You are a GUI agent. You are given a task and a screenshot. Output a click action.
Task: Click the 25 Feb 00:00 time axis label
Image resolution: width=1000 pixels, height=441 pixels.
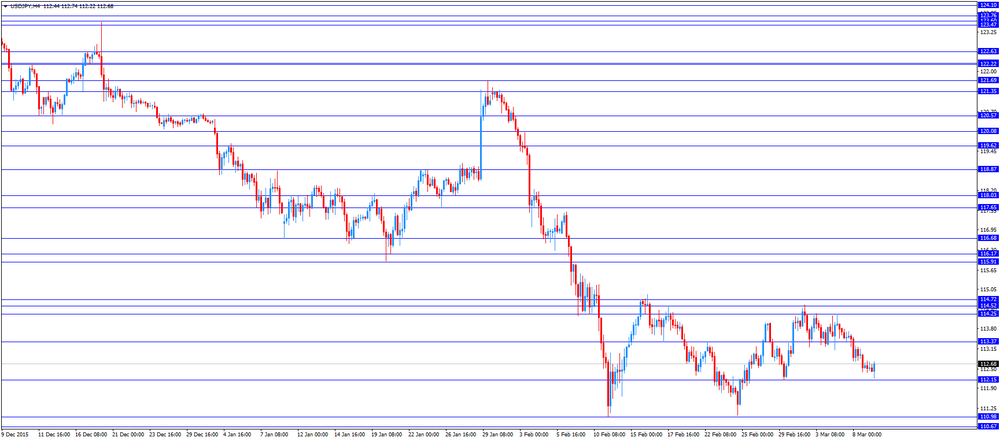coord(757,435)
